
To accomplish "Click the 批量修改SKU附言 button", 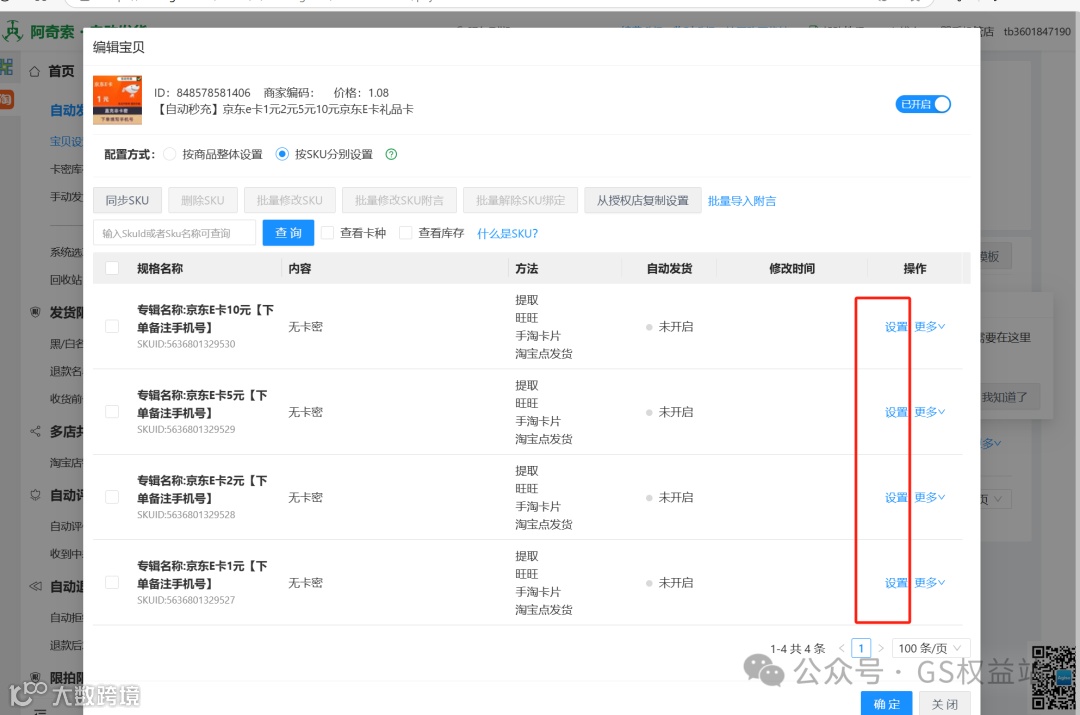I will [x=399, y=200].
